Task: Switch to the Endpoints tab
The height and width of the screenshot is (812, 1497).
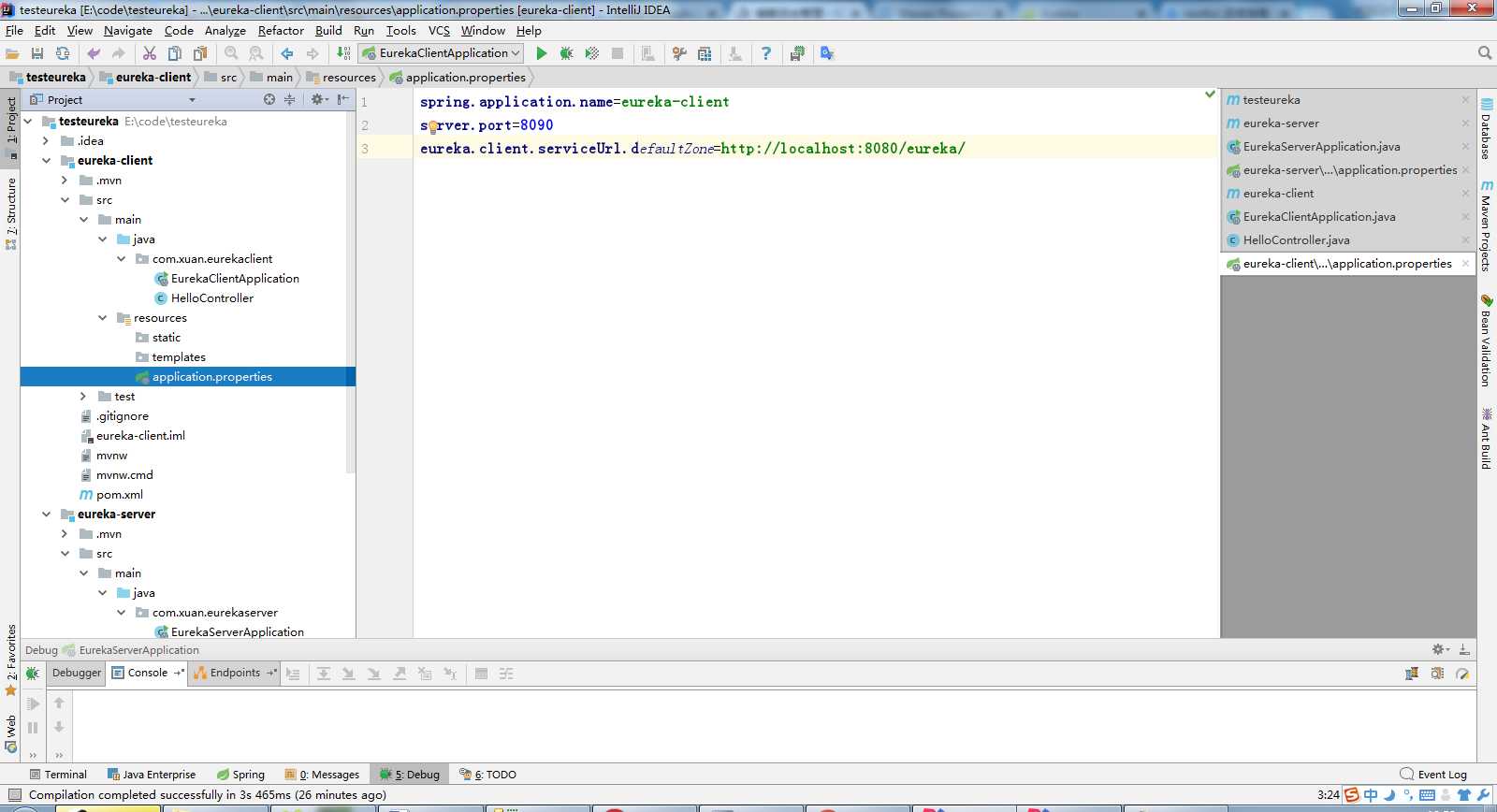Action: click(235, 673)
